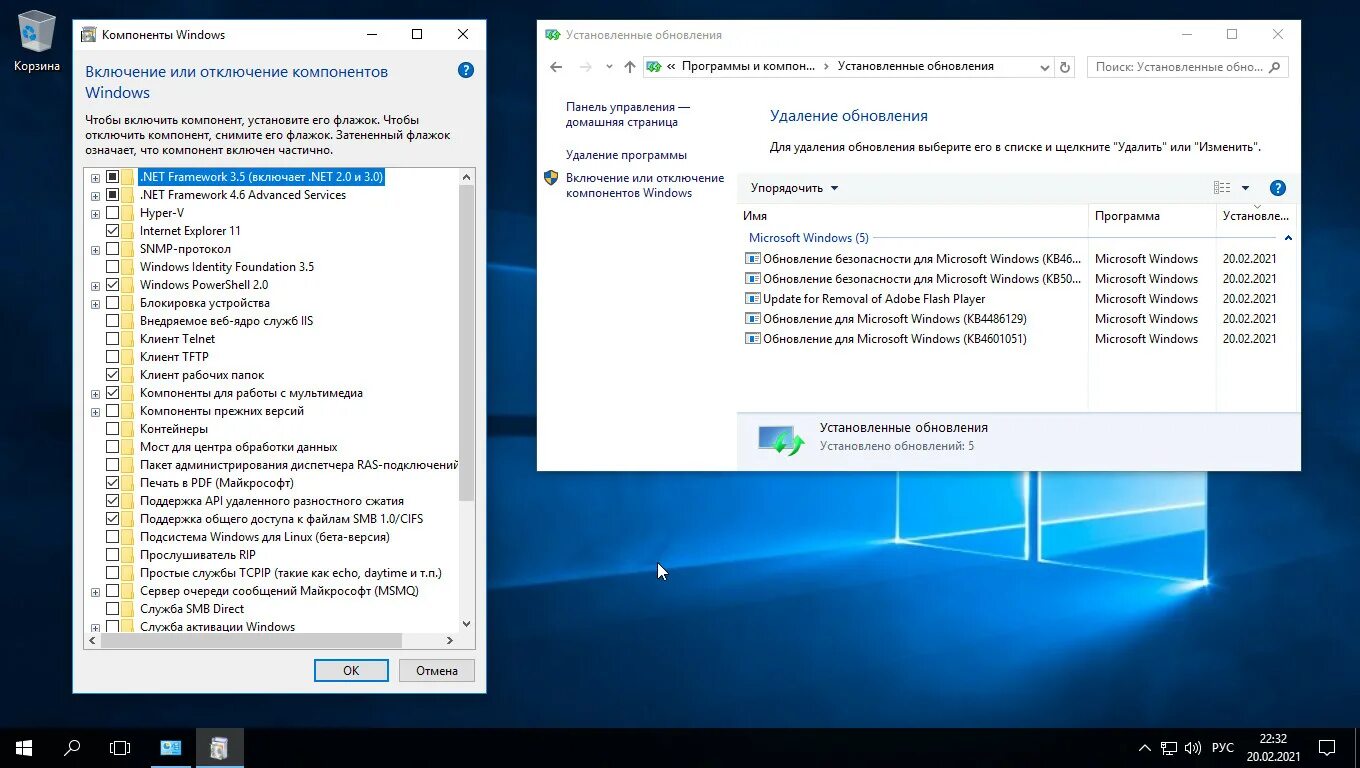Open network icon in system tray
This screenshot has width=1360, height=768.
point(1169,748)
